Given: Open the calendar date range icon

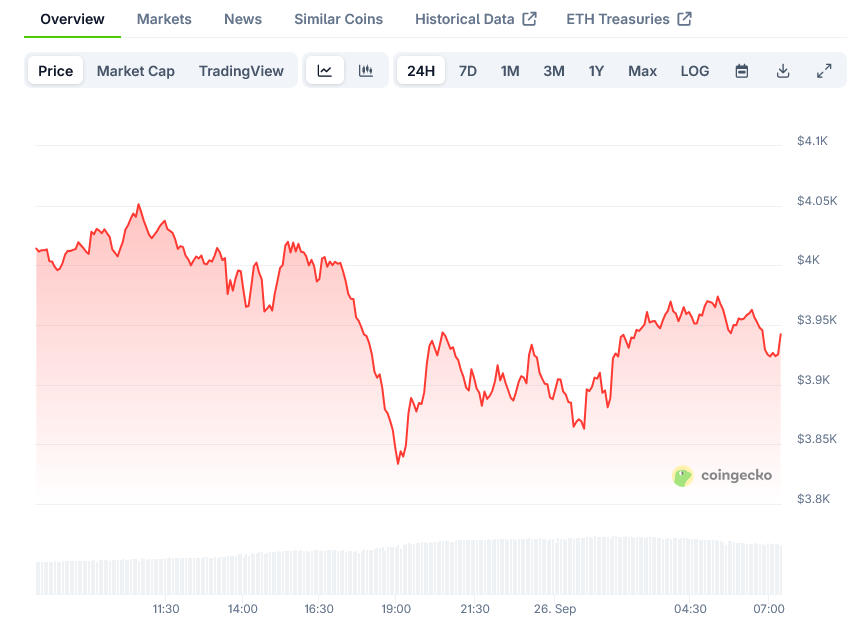Looking at the screenshot, I should point(741,71).
